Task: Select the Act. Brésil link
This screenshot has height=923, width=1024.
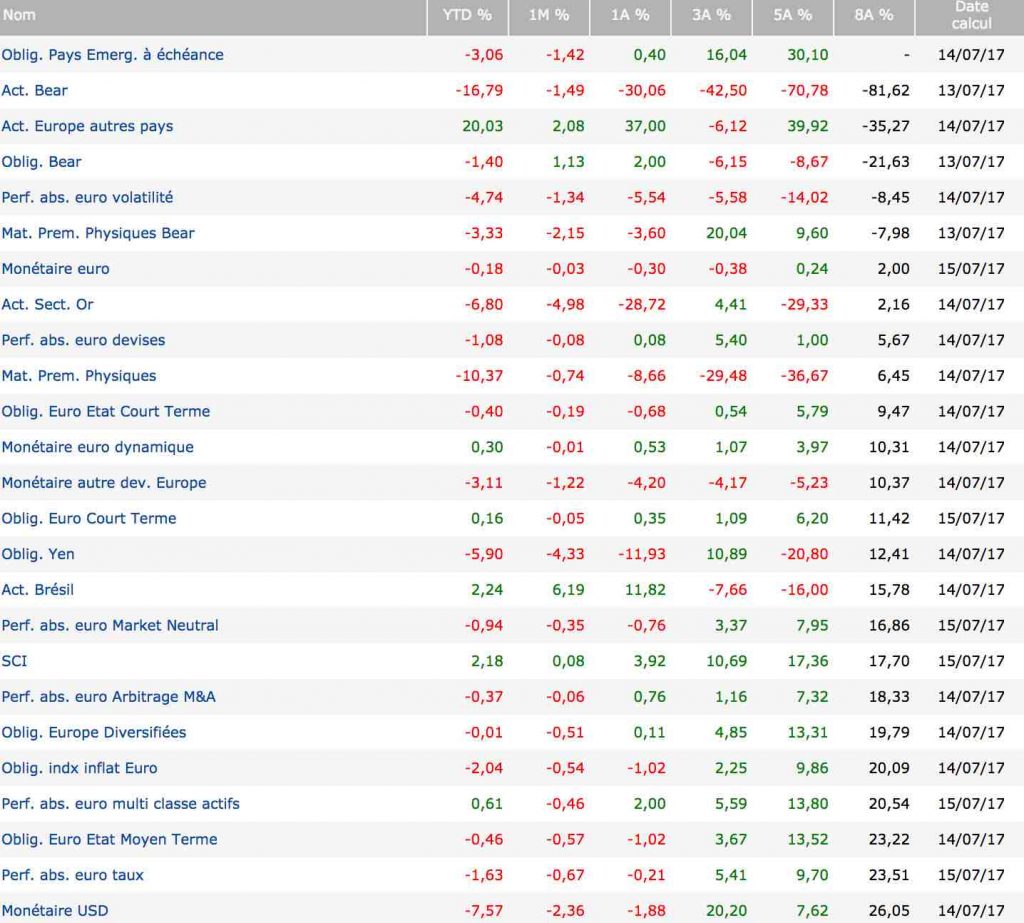Action: (38, 590)
